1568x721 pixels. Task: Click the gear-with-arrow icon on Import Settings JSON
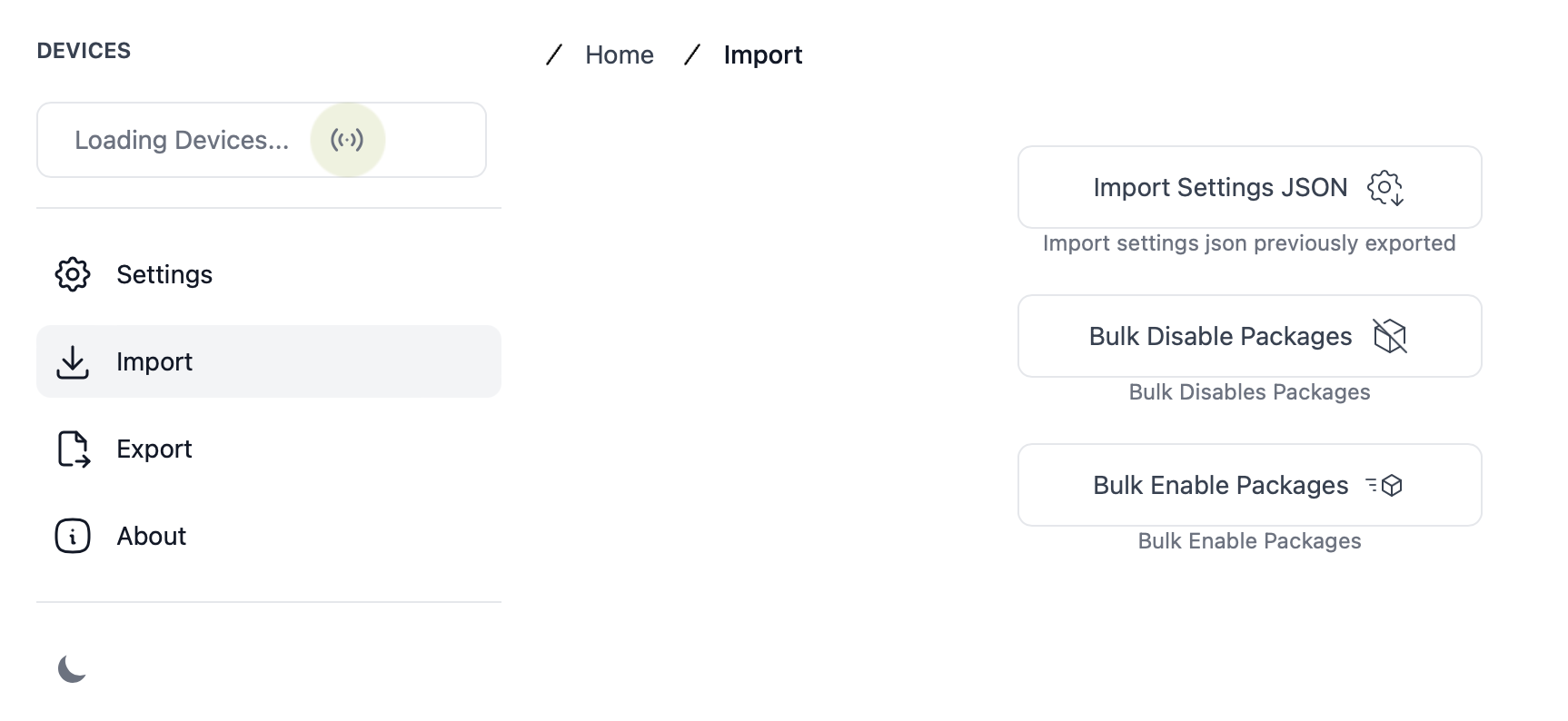click(x=1385, y=188)
